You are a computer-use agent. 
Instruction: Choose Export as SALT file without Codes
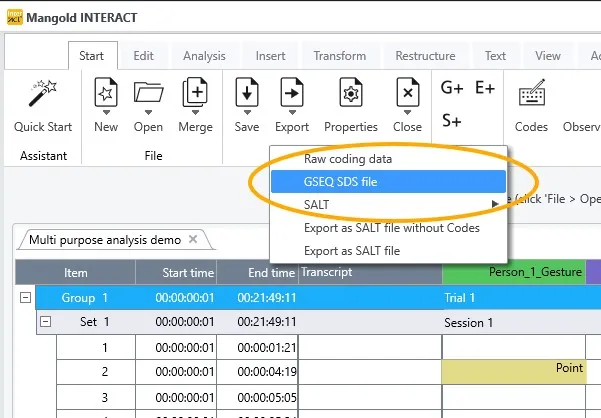tap(388, 228)
